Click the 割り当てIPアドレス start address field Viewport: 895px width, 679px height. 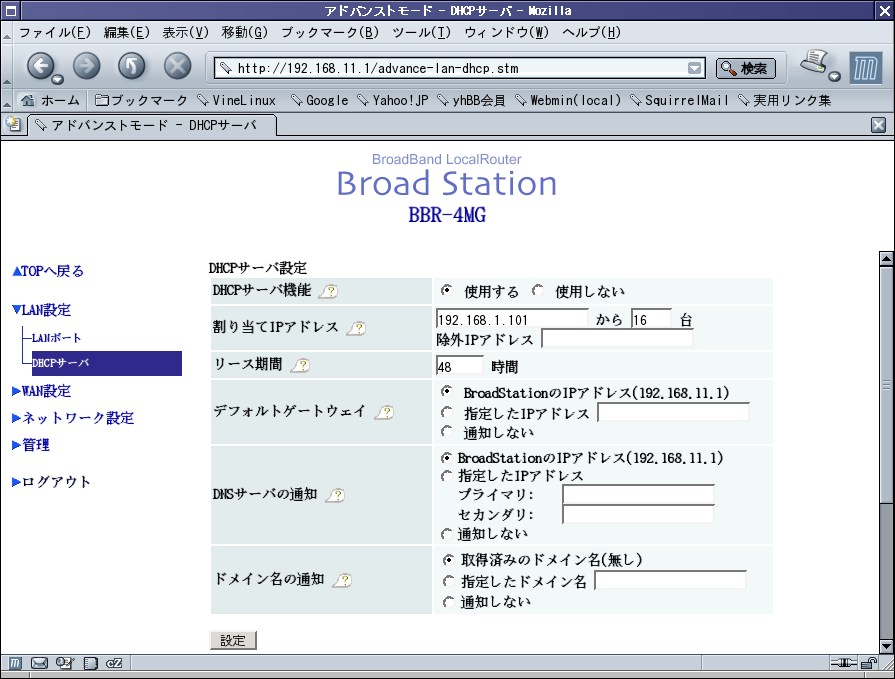point(512,319)
